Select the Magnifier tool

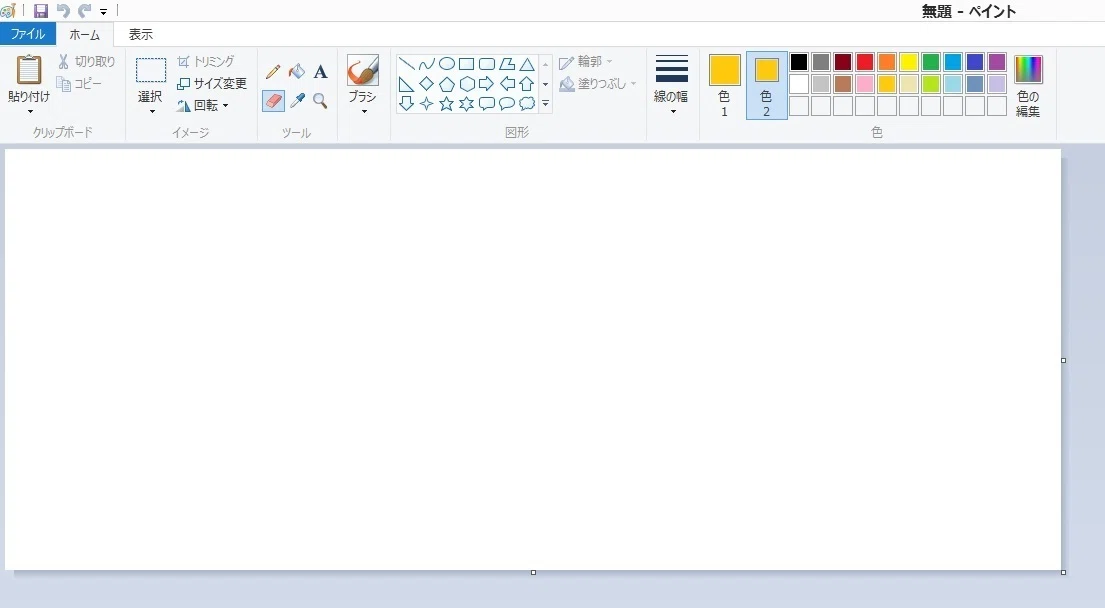[320, 101]
